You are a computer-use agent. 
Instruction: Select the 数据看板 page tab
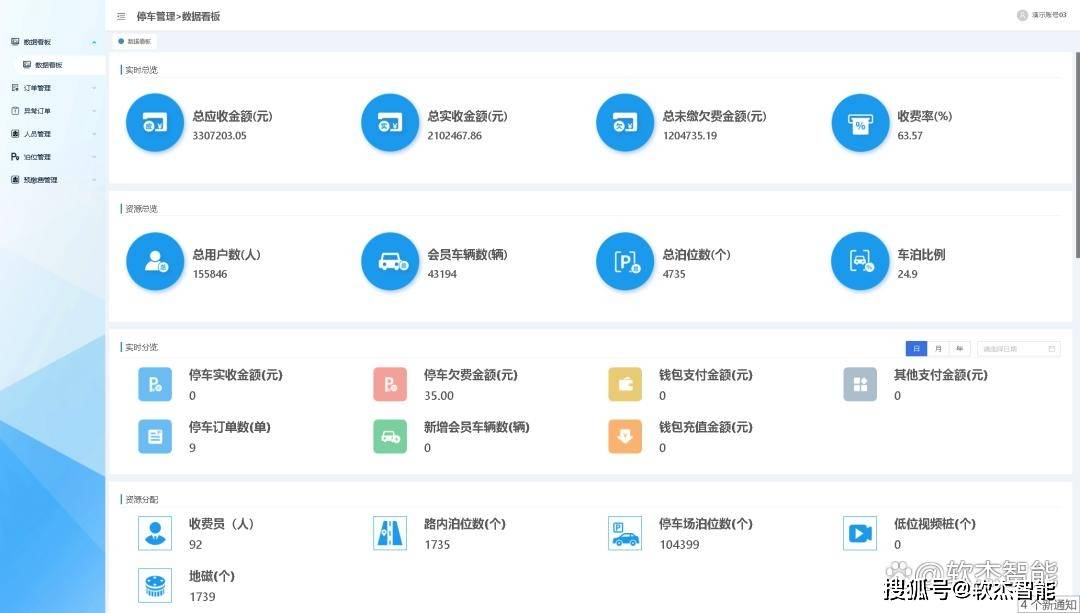[x=136, y=41]
